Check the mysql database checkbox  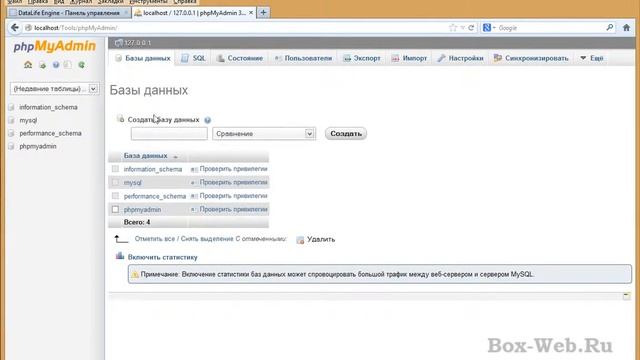point(116,182)
